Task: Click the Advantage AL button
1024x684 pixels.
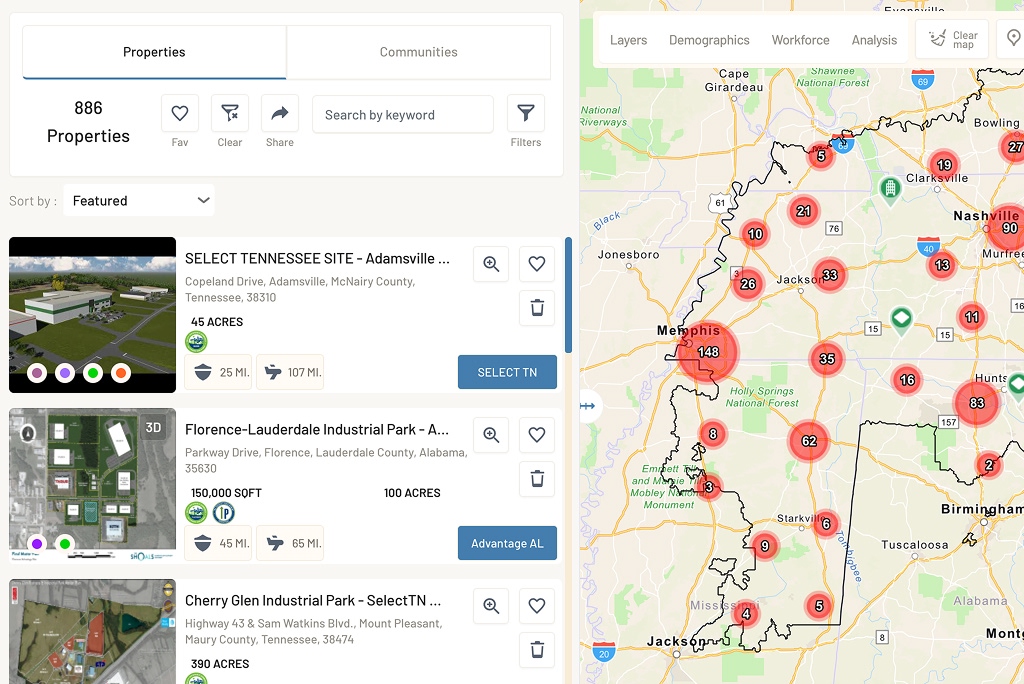Action: pos(507,543)
